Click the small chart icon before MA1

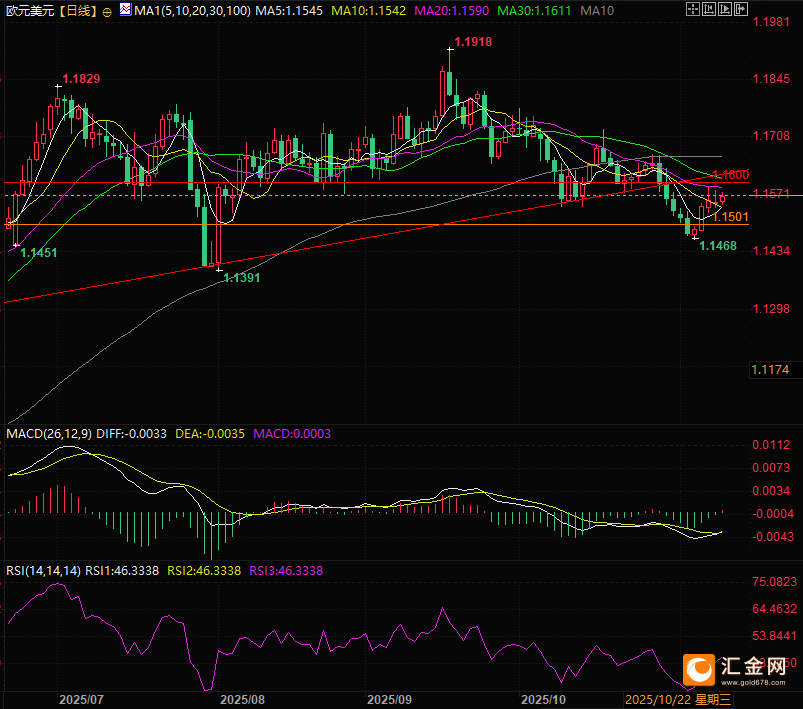pyautogui.click(x=124, y=12)
